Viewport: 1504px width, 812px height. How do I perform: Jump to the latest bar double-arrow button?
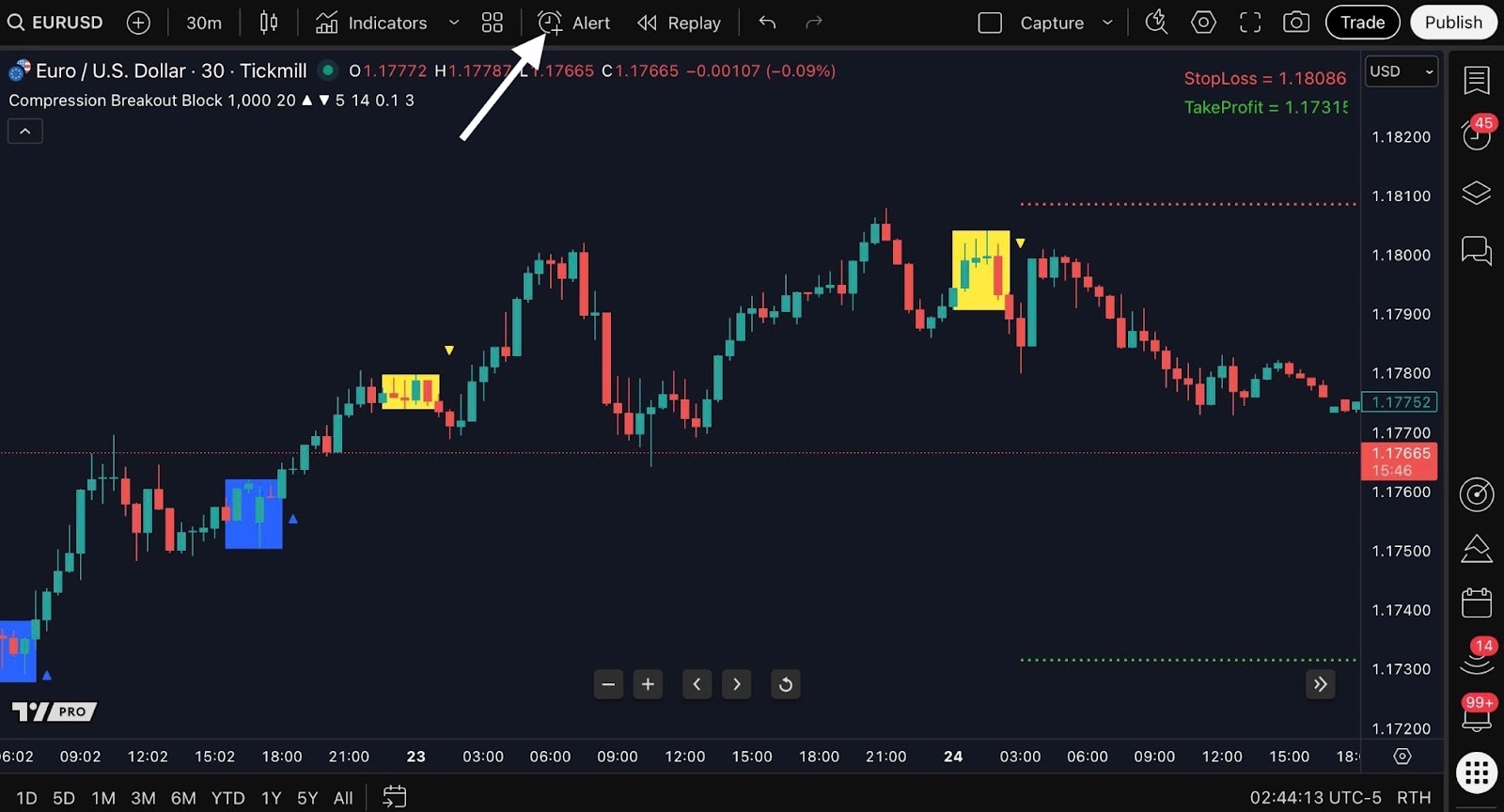[1321, 684]
